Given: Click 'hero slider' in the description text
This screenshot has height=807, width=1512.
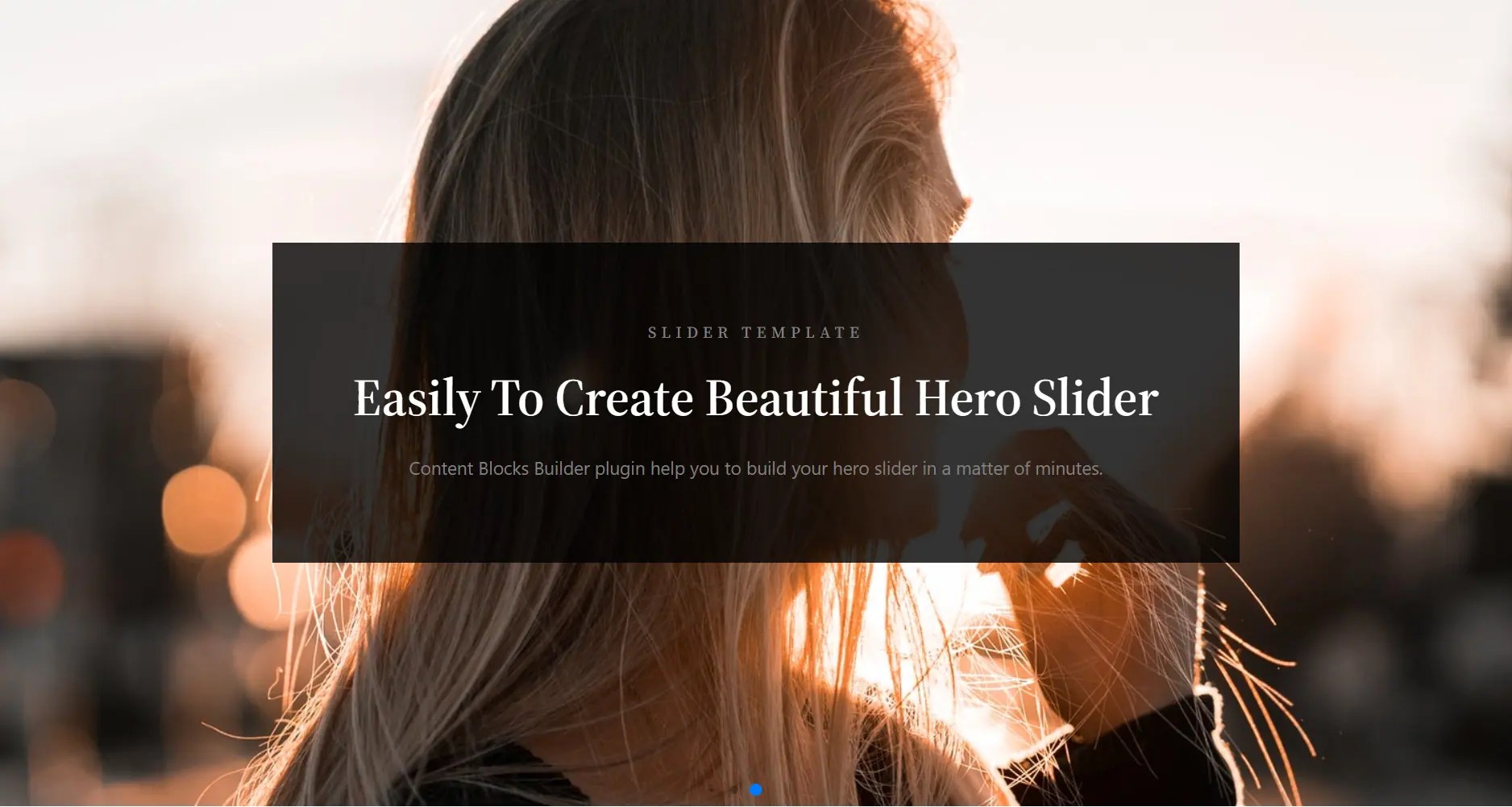Looking at the screenshot, I should 874,468.
